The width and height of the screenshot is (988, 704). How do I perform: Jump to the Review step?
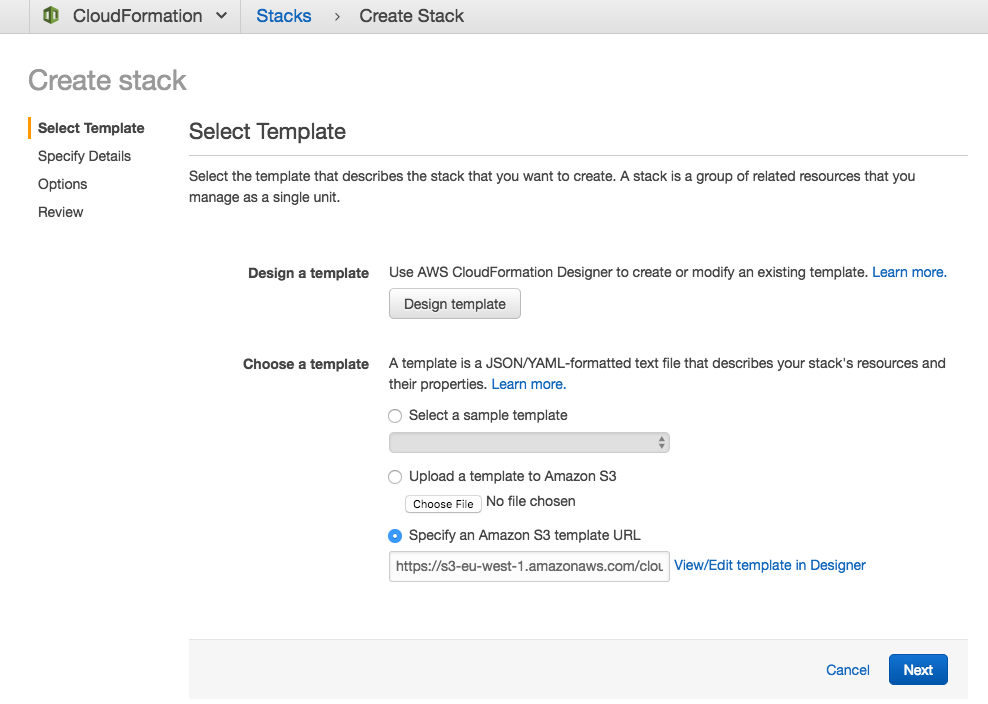(60, 212)
